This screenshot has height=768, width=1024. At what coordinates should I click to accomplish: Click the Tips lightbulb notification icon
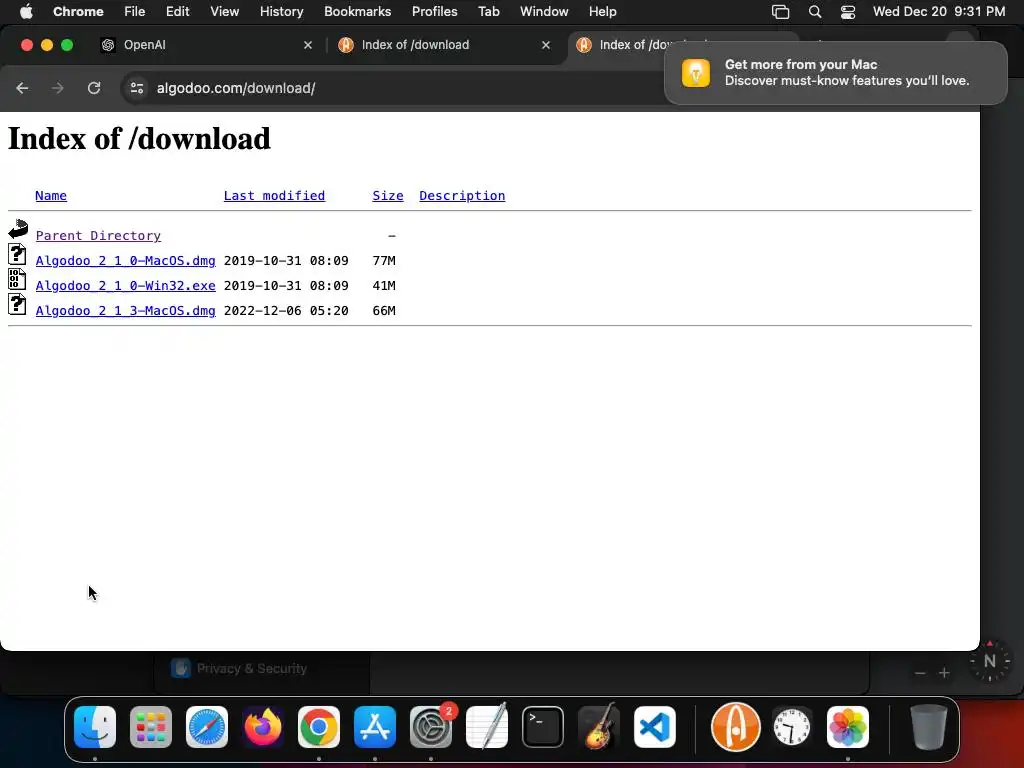696,72
